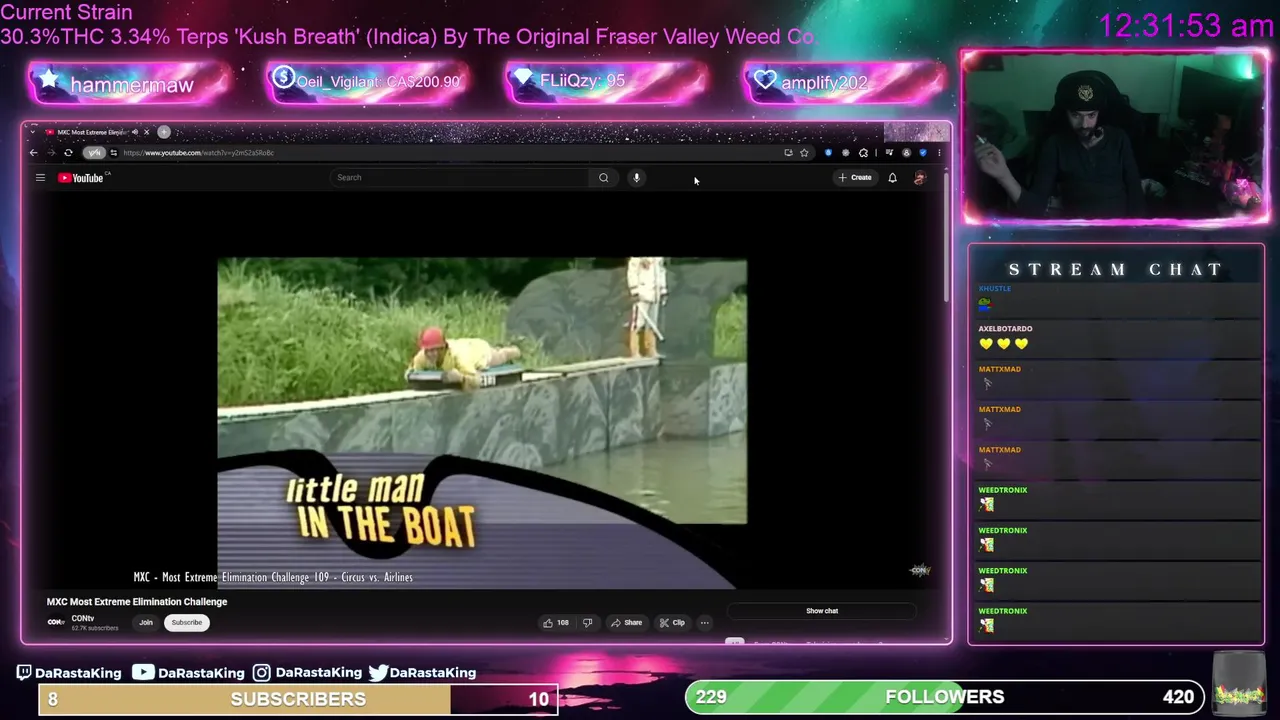Click Show chat button
The width and height of the screenshot is (1280, 720).
[822, 611]
